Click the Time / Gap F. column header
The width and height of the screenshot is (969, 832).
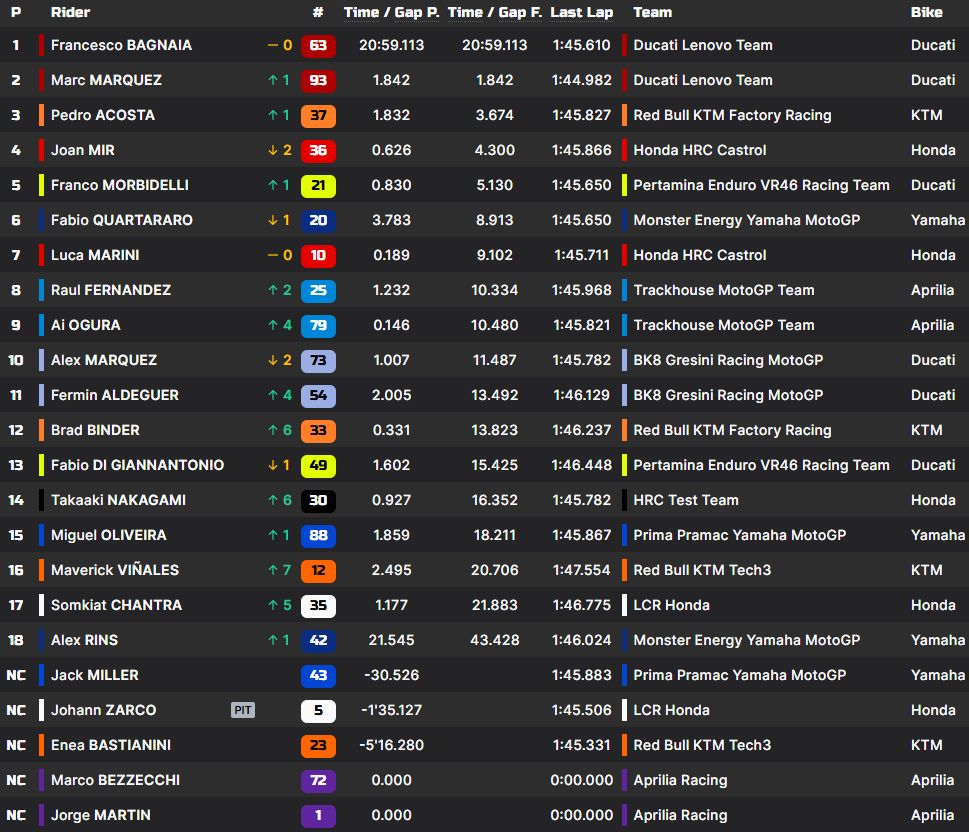pyautogui.click(x=494, y=12)
